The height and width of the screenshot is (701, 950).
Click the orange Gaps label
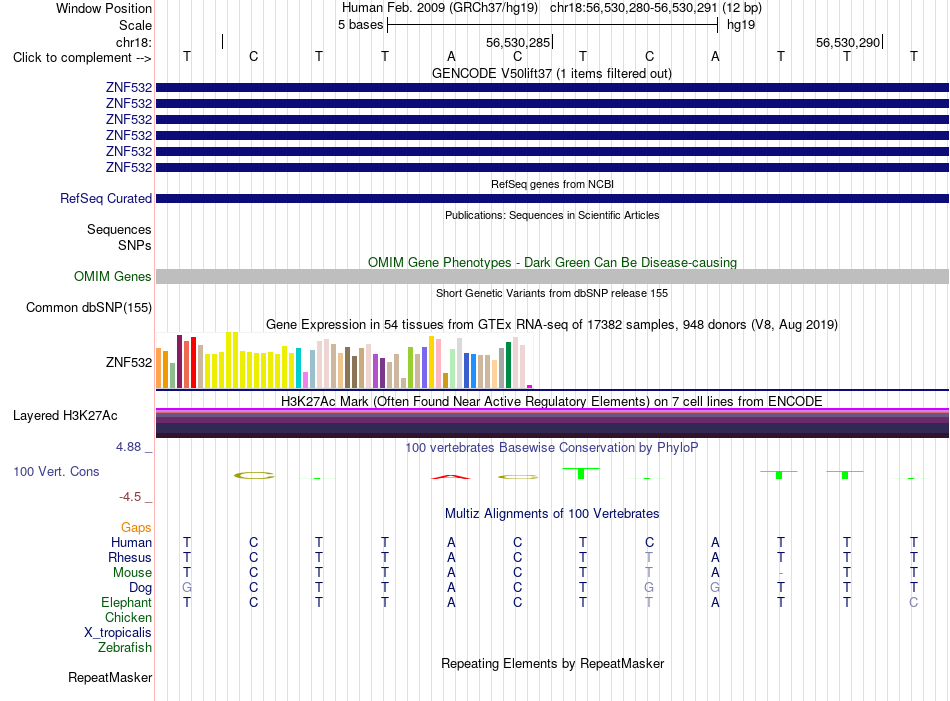tap(136, 528)
